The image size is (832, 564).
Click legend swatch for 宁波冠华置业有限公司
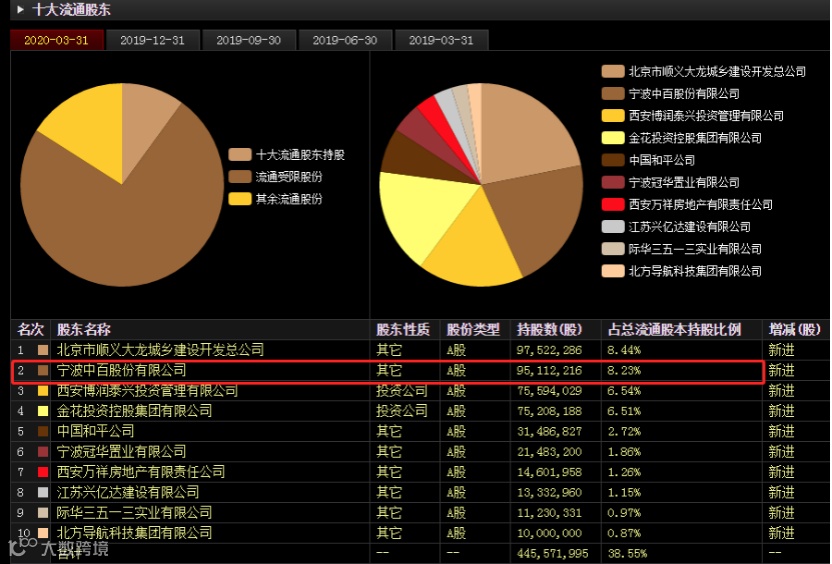click(613, 183)
